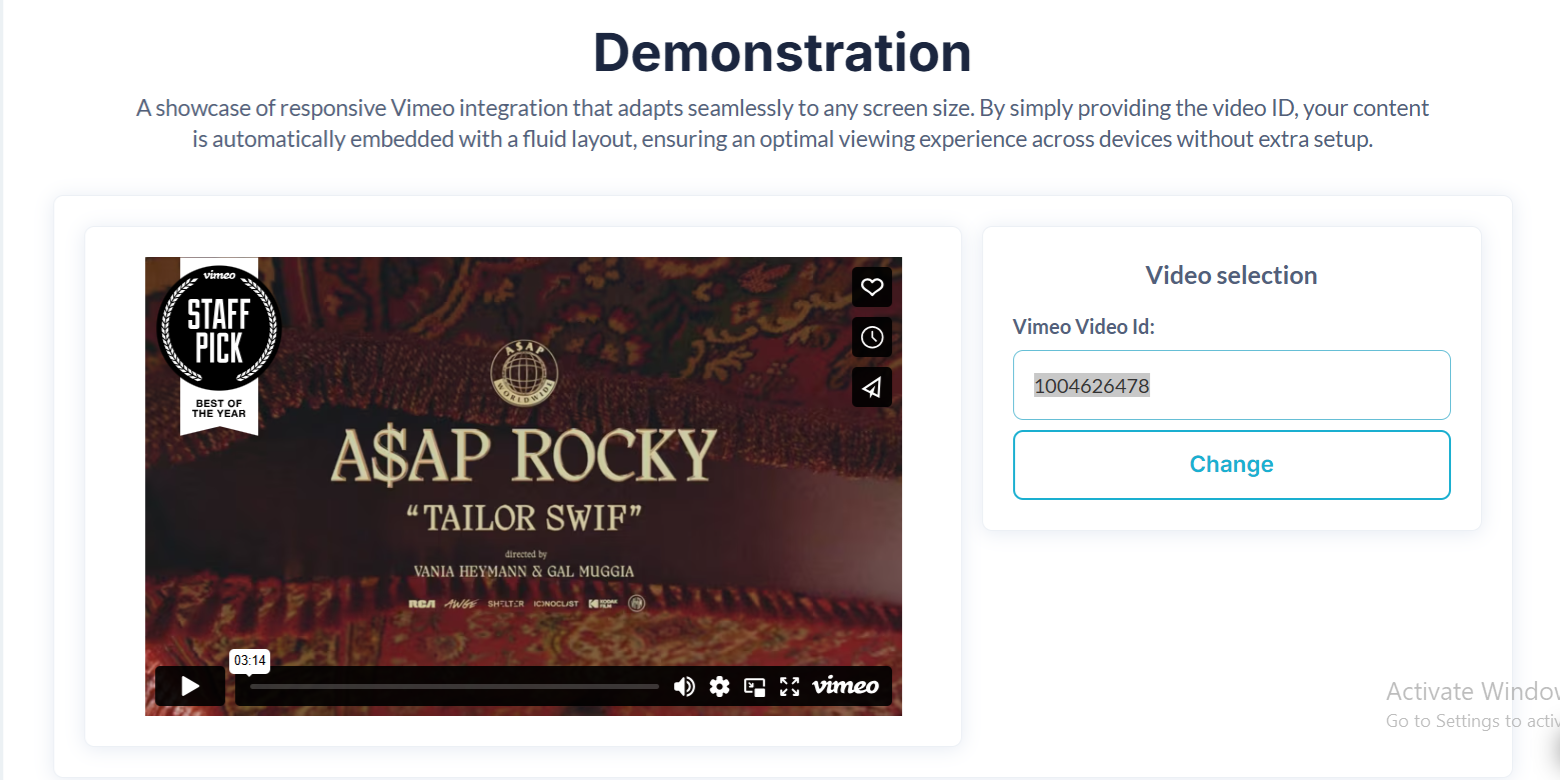Like the video with the heart icon
The height and width of the screenshot is (780, 1560).
tap(872, 287)
